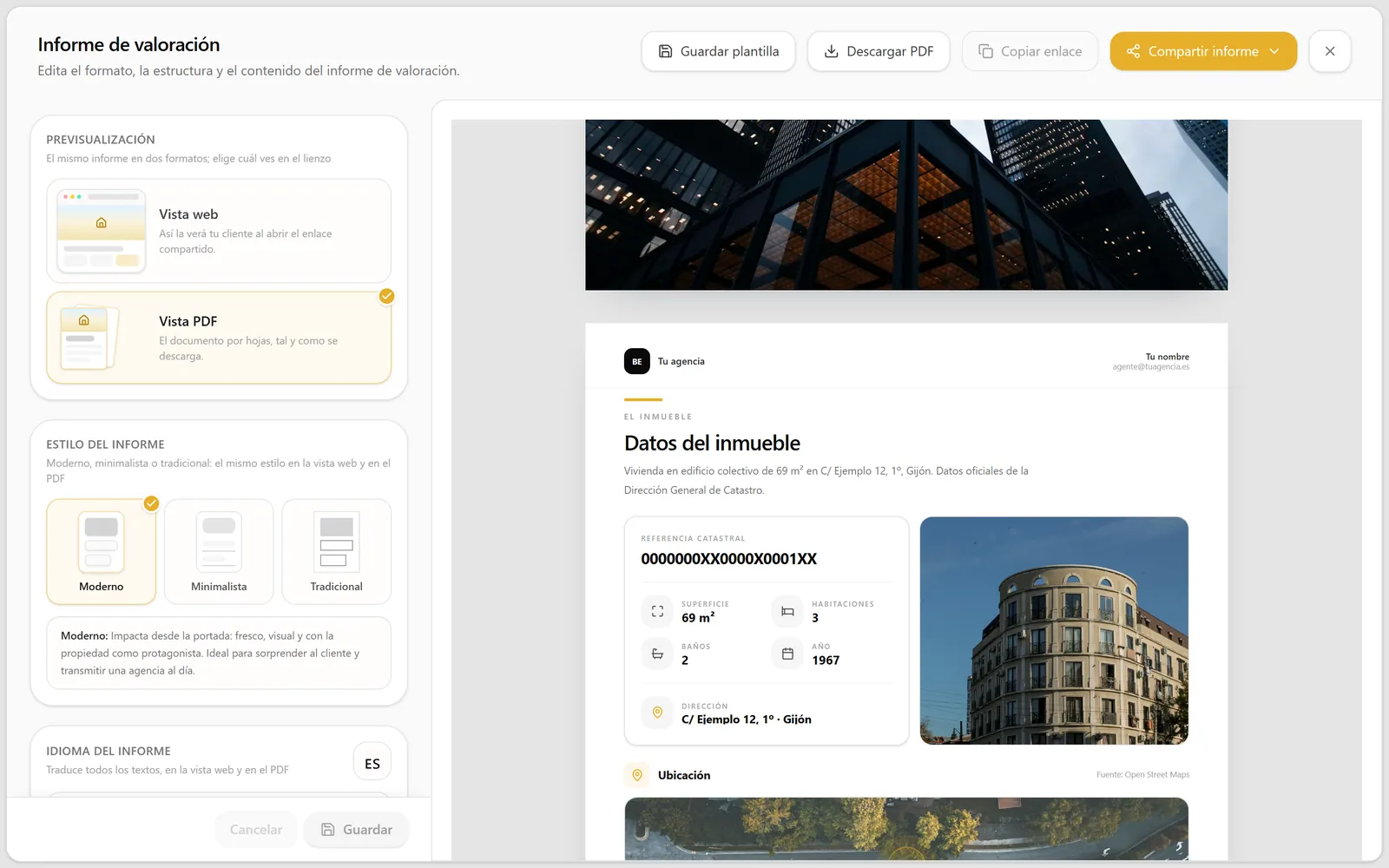Click the C/ Ejemplo 12, 1º · Gijón address

[x=747, y=720]
